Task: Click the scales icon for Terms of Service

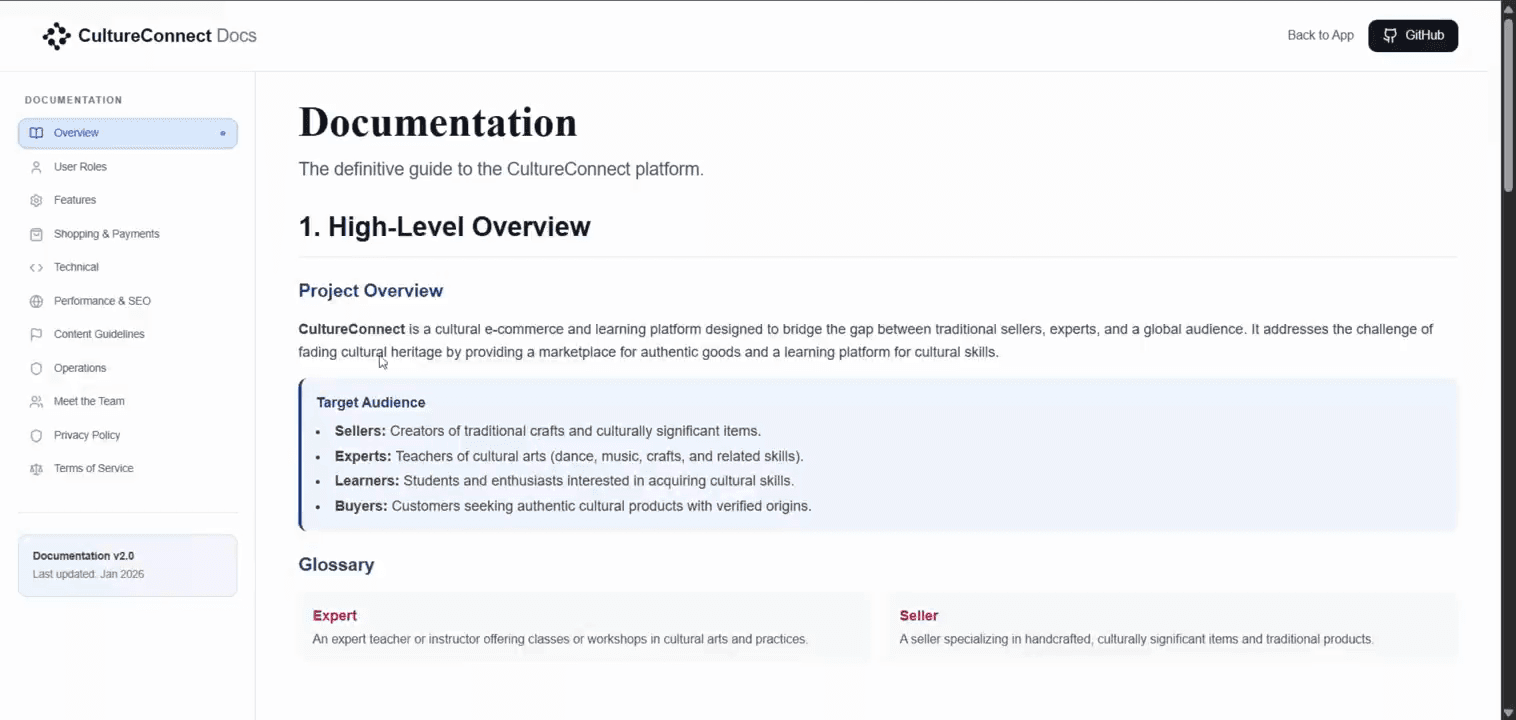Action: pyautogui.click(x=36, y=468)
